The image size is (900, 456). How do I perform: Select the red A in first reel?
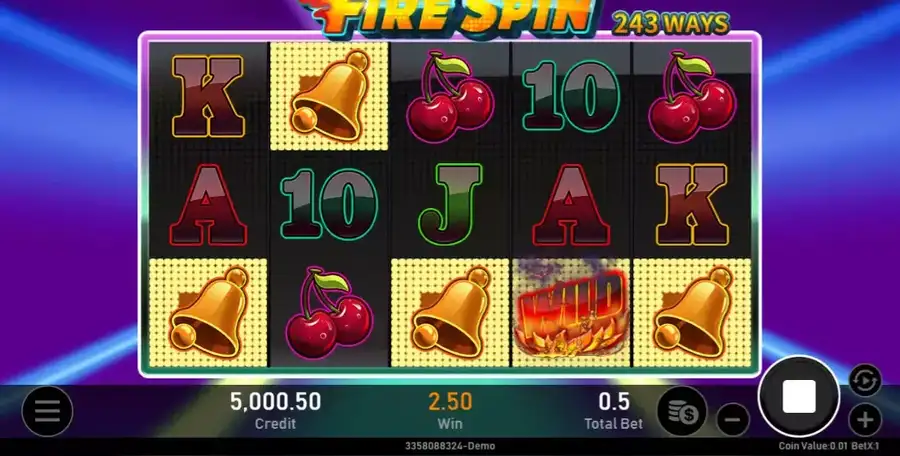click(x=208, y=205)
